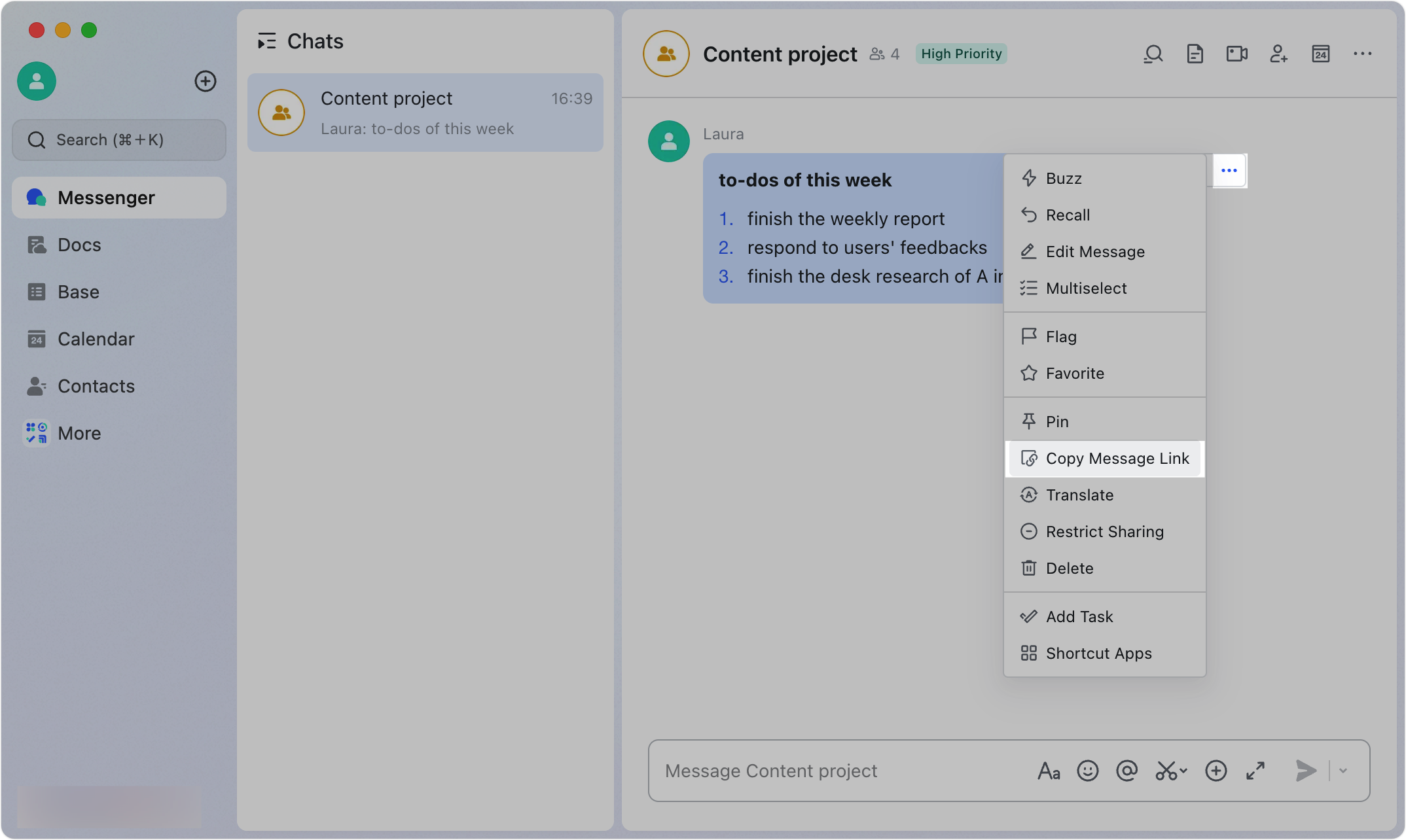Open Calendar in the left sidebar

click(x=96, y=339)
